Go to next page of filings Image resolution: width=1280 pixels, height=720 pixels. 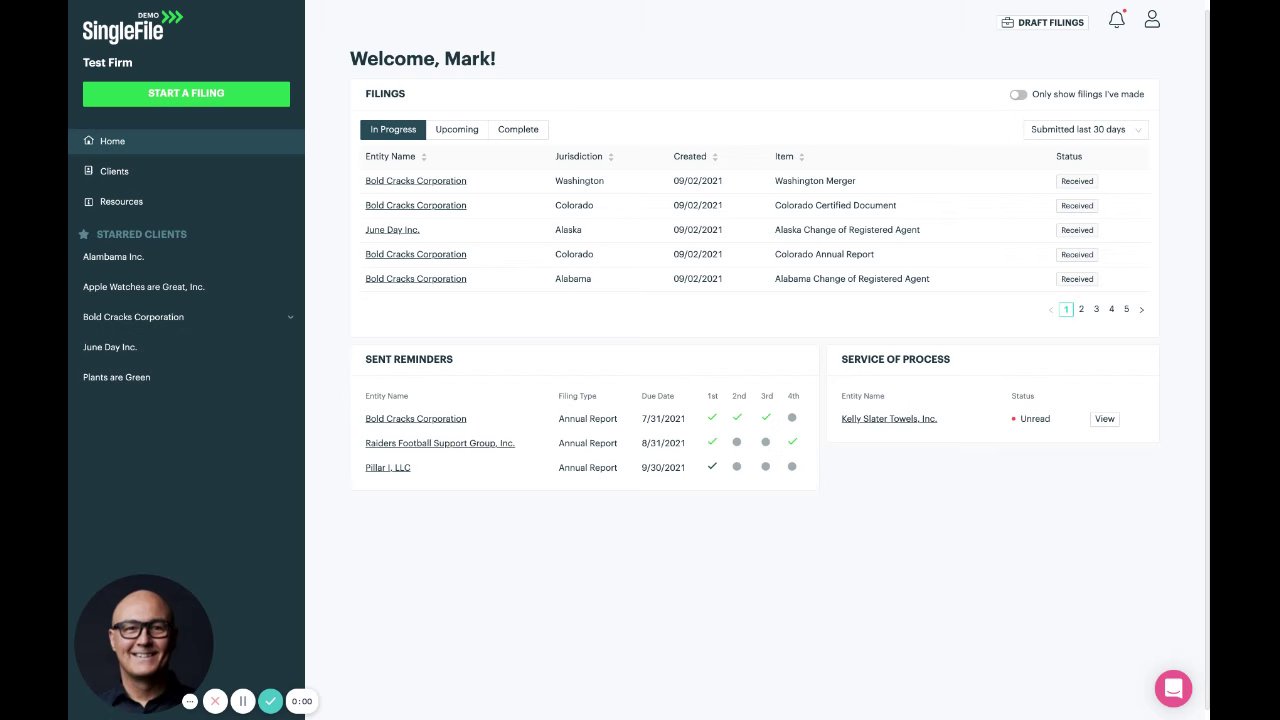click(x=1142, y=310)
